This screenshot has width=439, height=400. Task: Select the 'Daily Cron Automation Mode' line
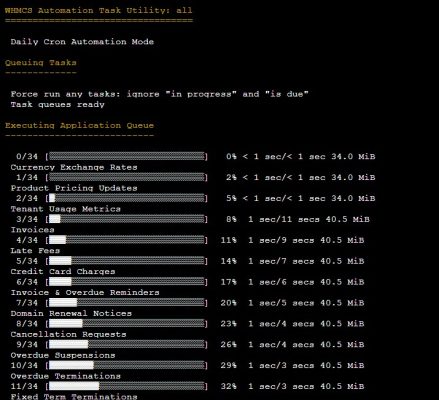pos(82,42)
